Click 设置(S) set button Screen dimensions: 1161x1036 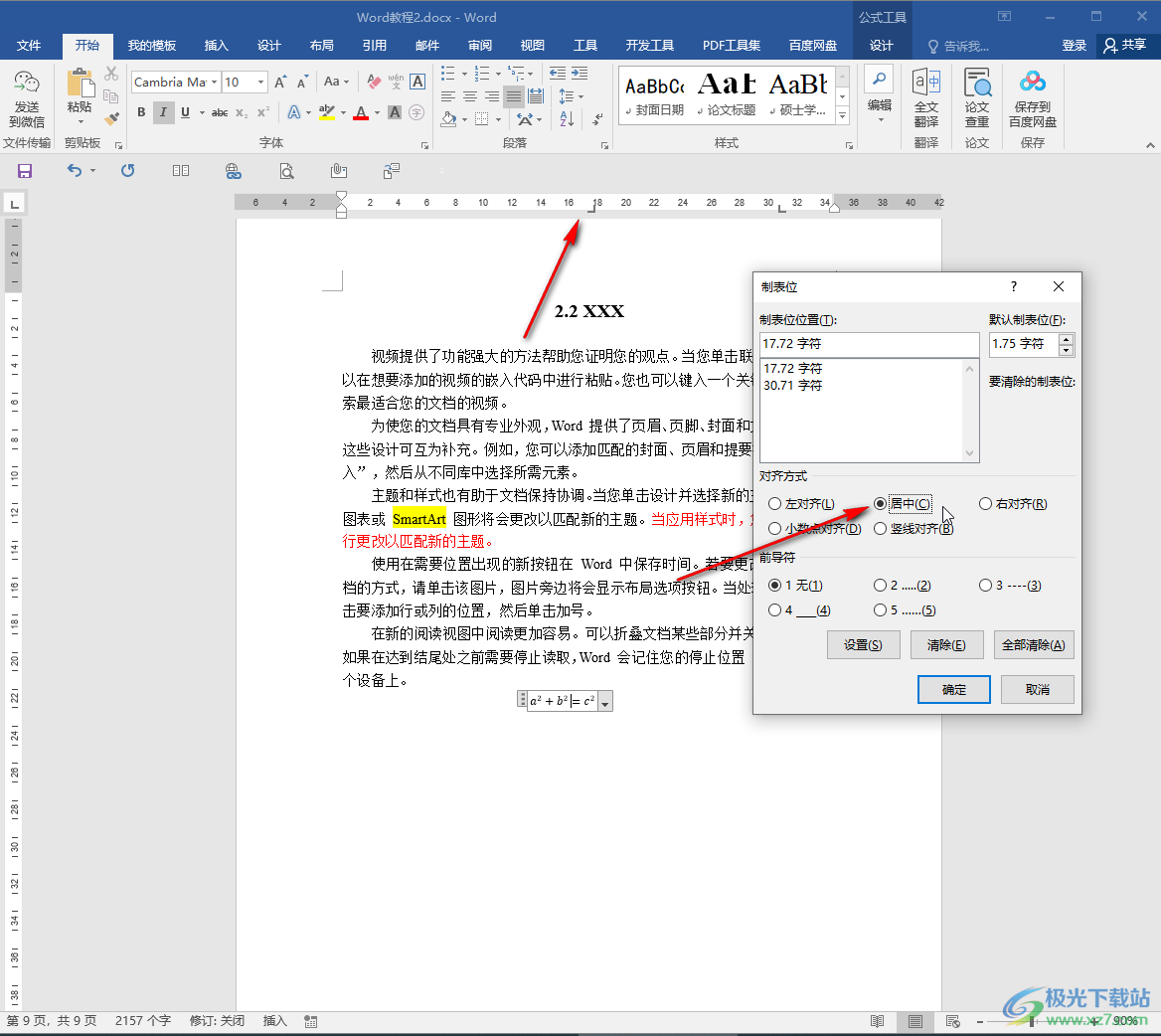[864, 645]
